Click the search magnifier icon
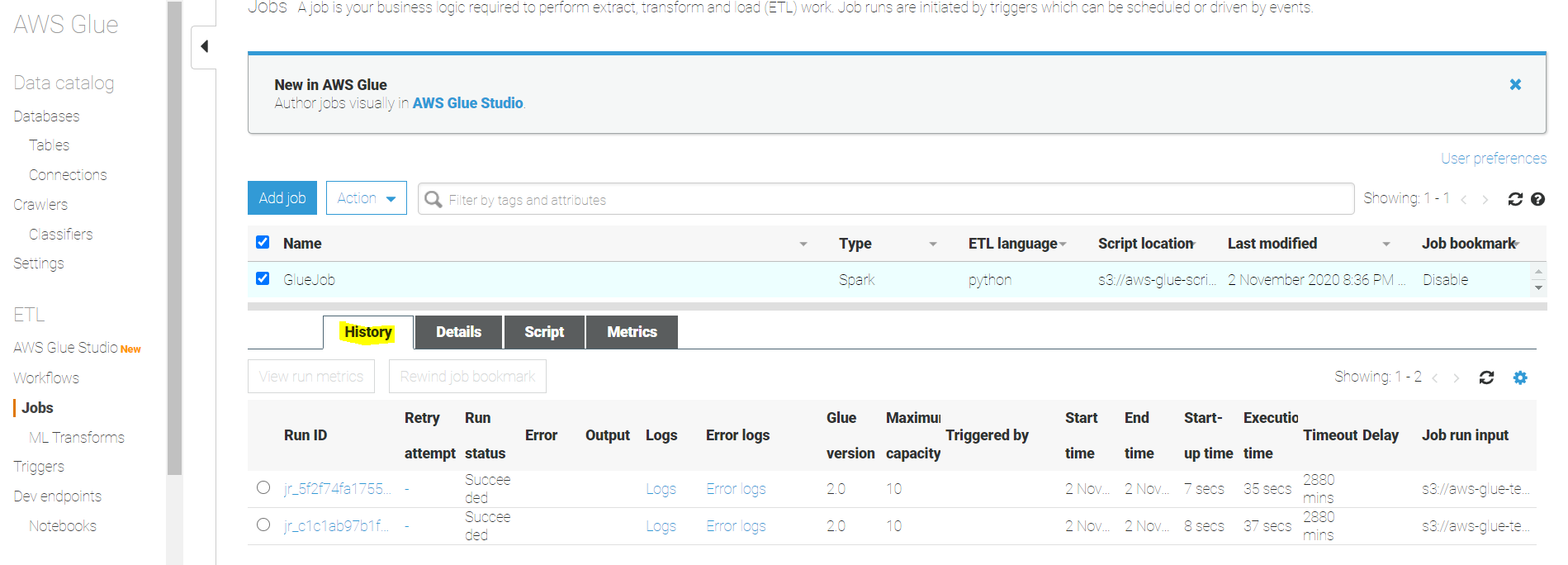The height and width of the screenshot is (565, 1568). point(433,199)
